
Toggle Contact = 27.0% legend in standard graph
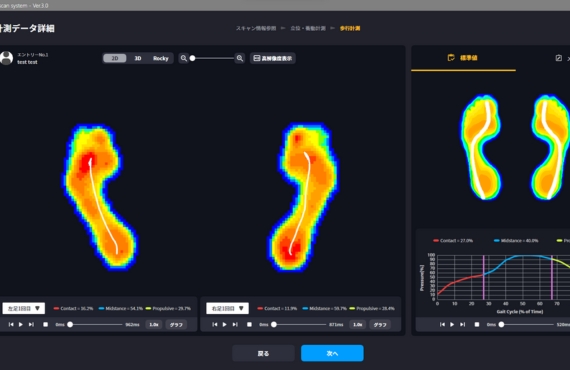coord(453,241)
